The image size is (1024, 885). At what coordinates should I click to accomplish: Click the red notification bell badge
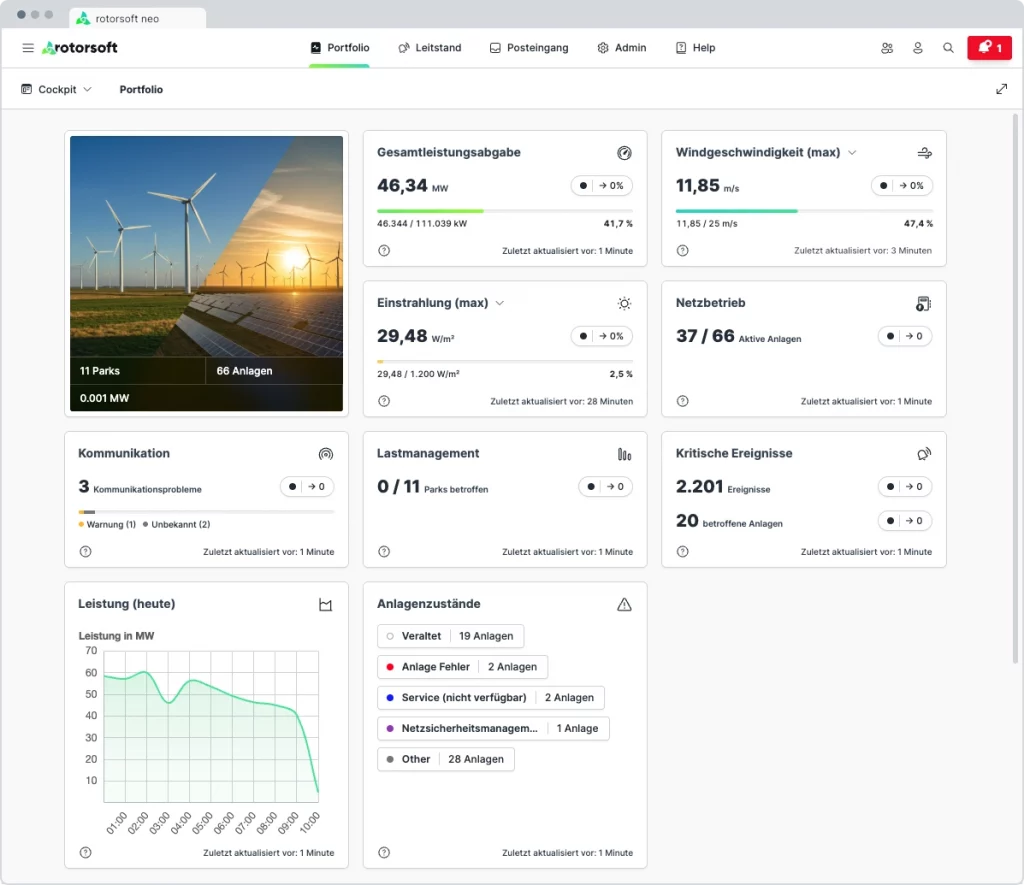click(x=989, y=48)
